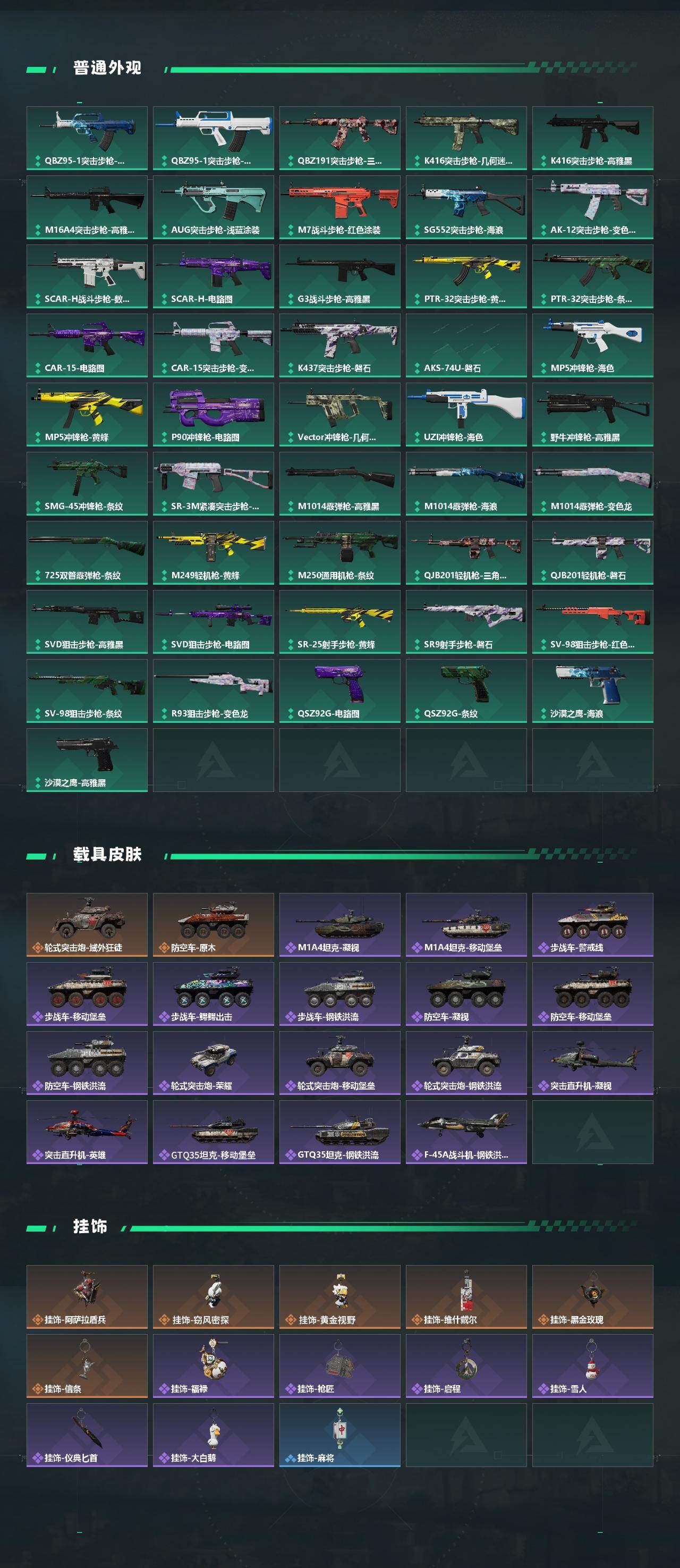Select the M249轻机枪-黄蜂 skin
Viewport: 680px width, 1568px height.
[x=214, y=552]
